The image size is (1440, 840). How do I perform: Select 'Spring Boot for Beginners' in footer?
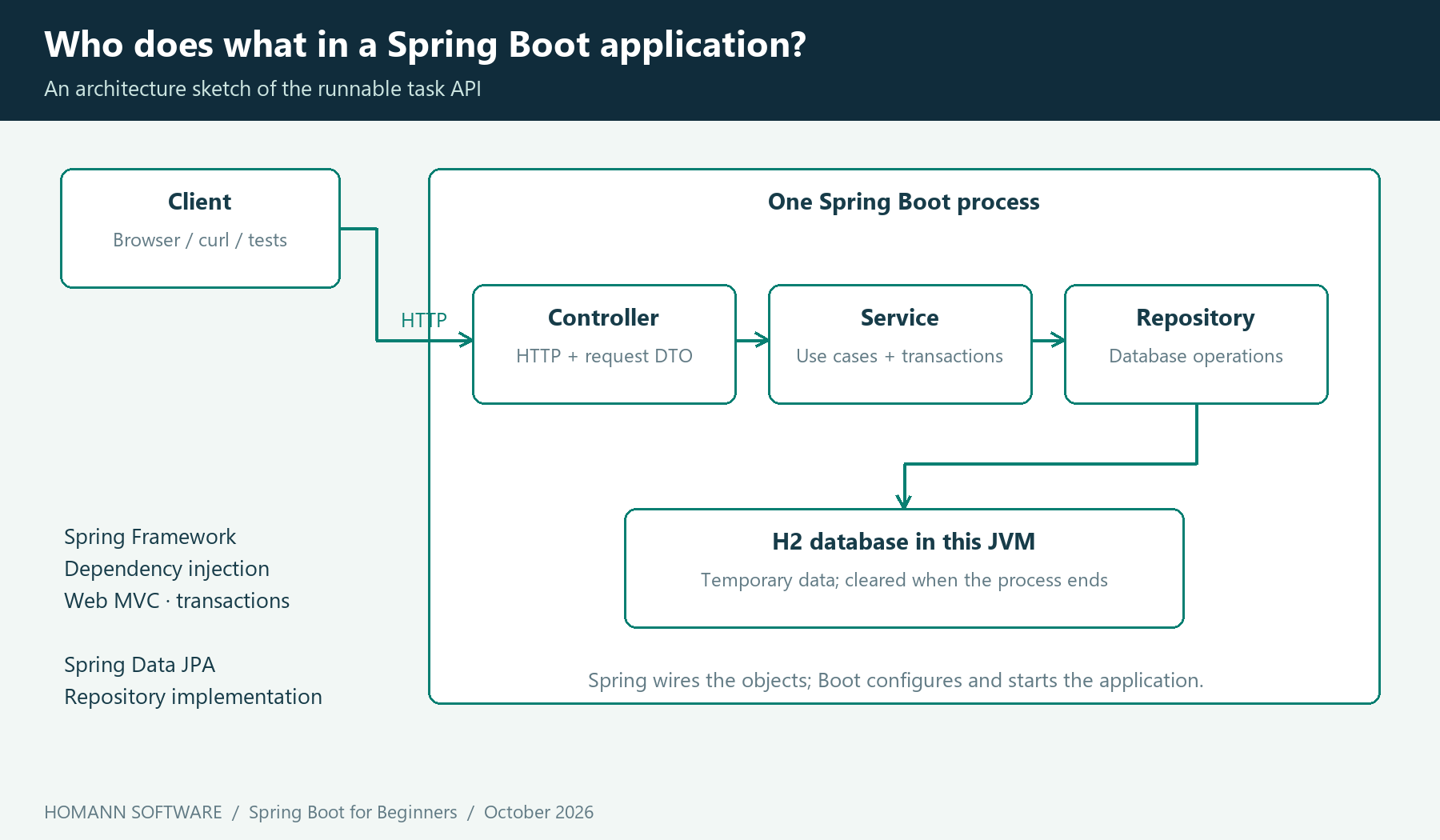tap(353, 812)
